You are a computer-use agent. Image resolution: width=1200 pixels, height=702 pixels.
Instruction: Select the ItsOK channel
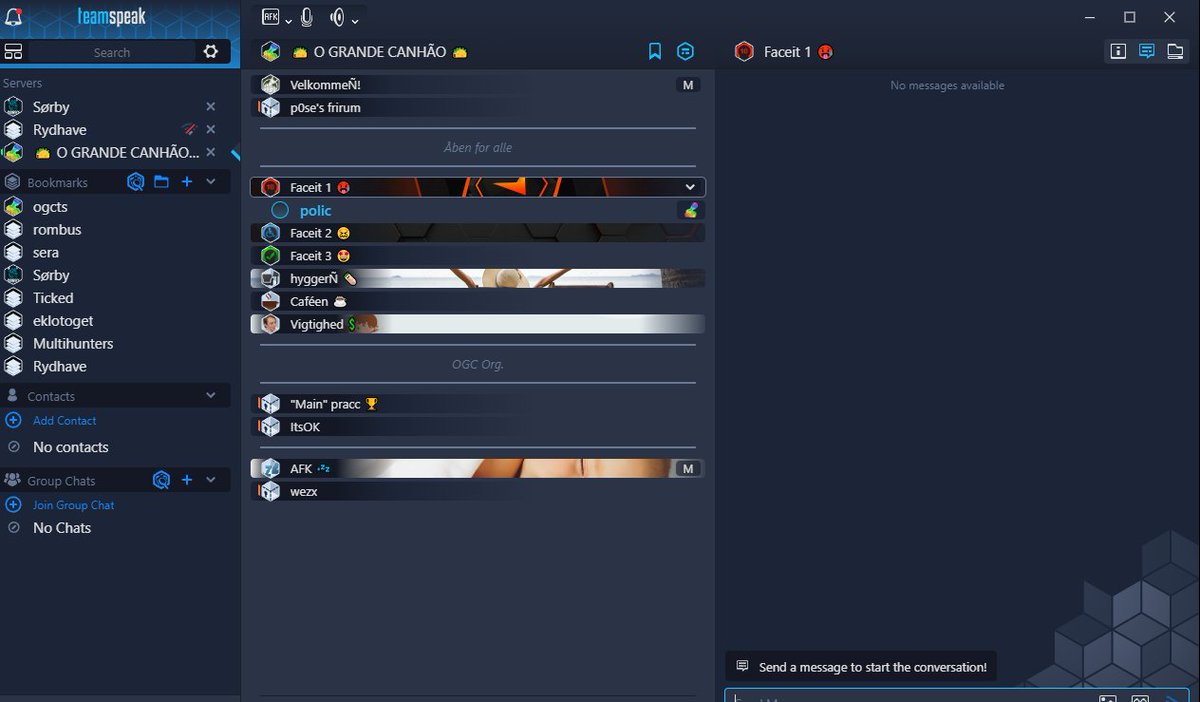point(478,427)
